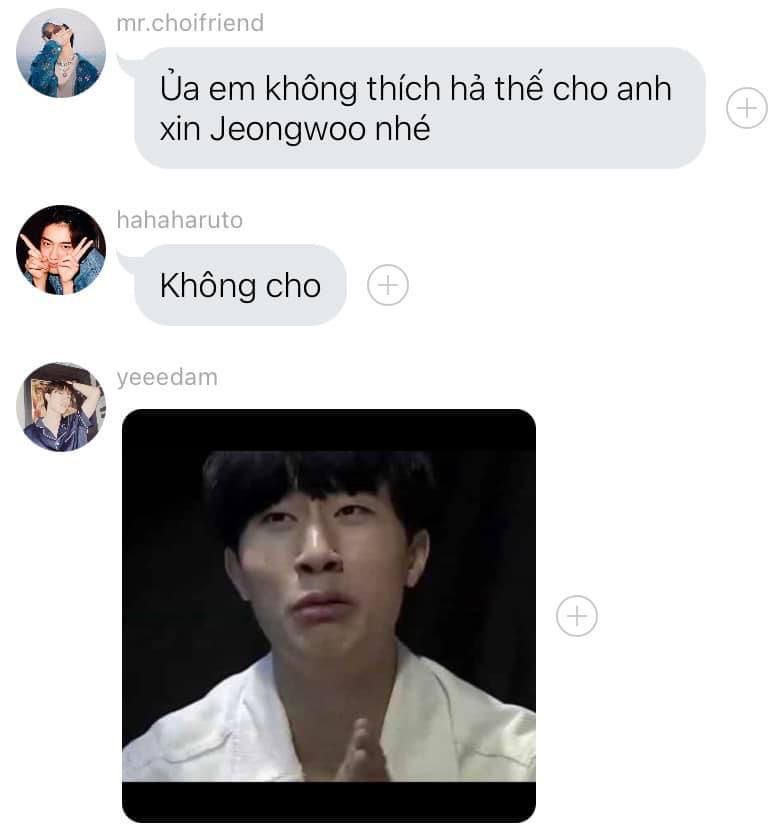Viewport: 780px width, 837px height.
Task: Tap the plus icon beside yeeedam's meme image
Action: [577, 615]
